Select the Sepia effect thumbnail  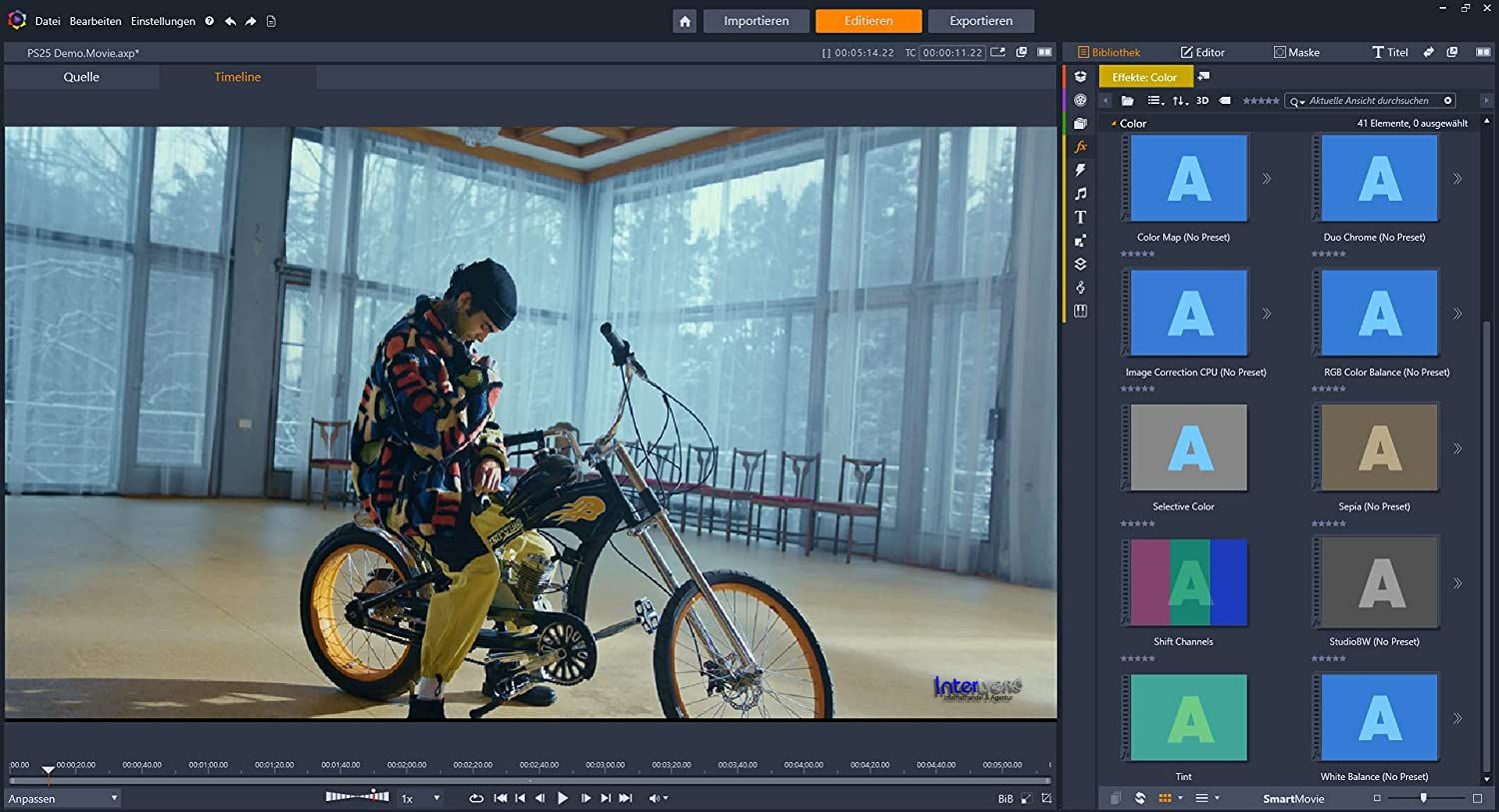tap(1379, 447)
